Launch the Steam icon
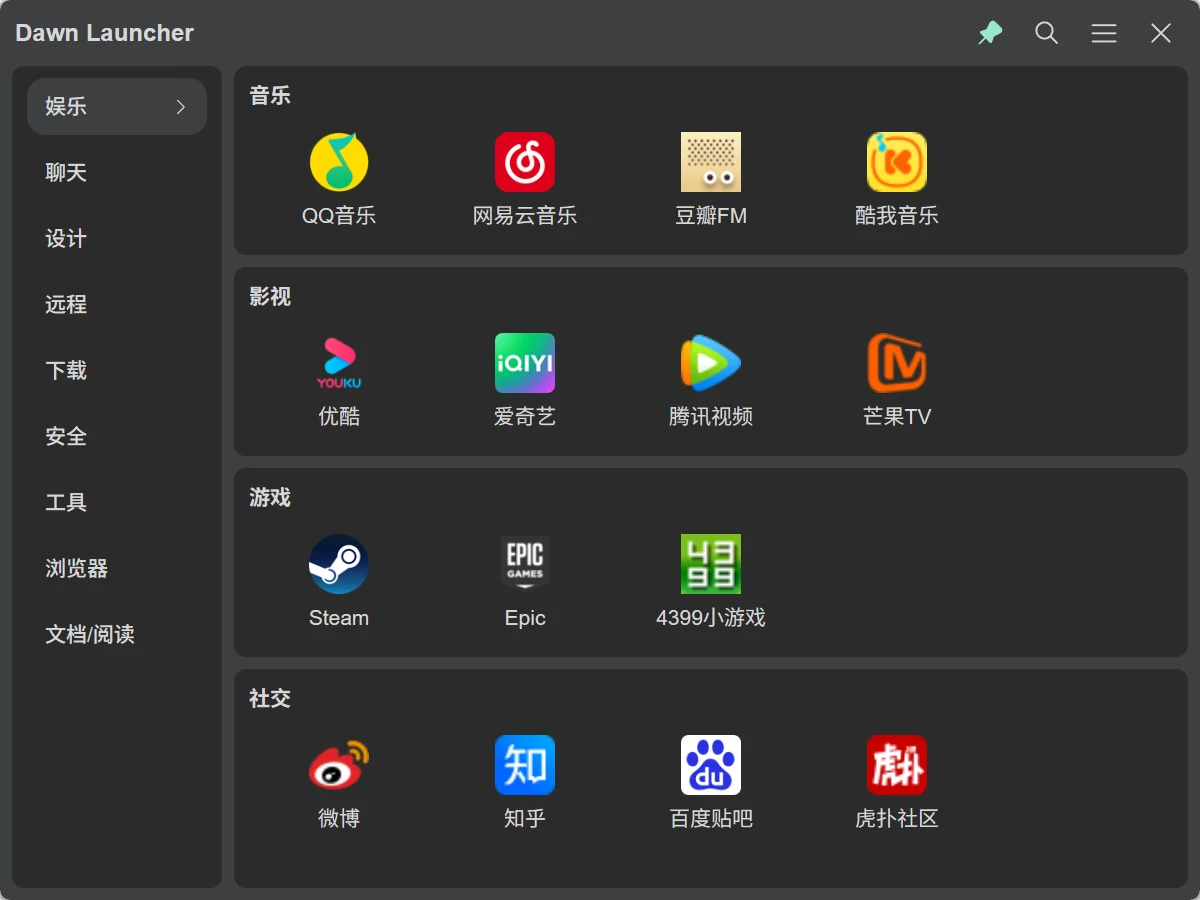1200x900 pixels. coord(339,564)
